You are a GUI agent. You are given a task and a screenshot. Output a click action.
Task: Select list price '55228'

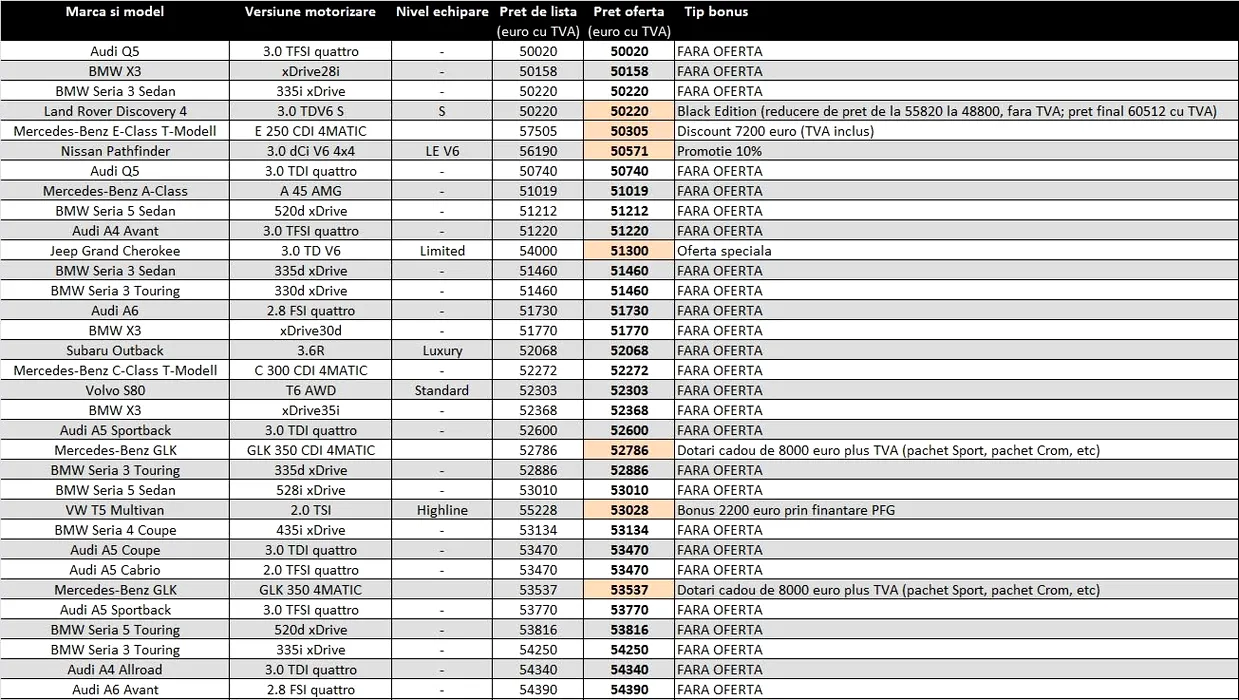[539, 510]
